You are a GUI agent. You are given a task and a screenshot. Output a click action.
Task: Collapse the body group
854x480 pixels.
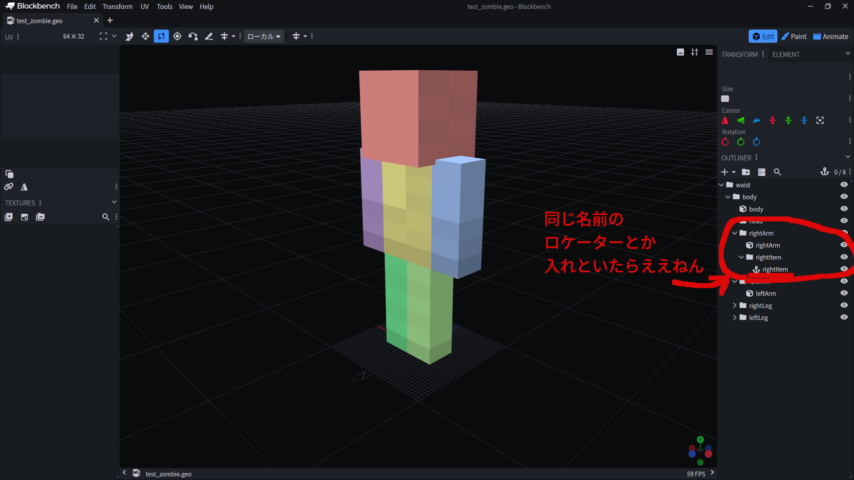tap(728, 197)
